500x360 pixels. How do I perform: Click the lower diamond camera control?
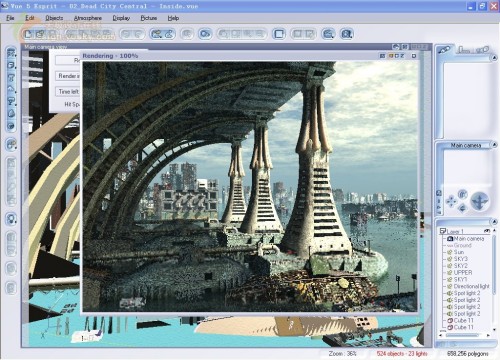tap(462, 209)
